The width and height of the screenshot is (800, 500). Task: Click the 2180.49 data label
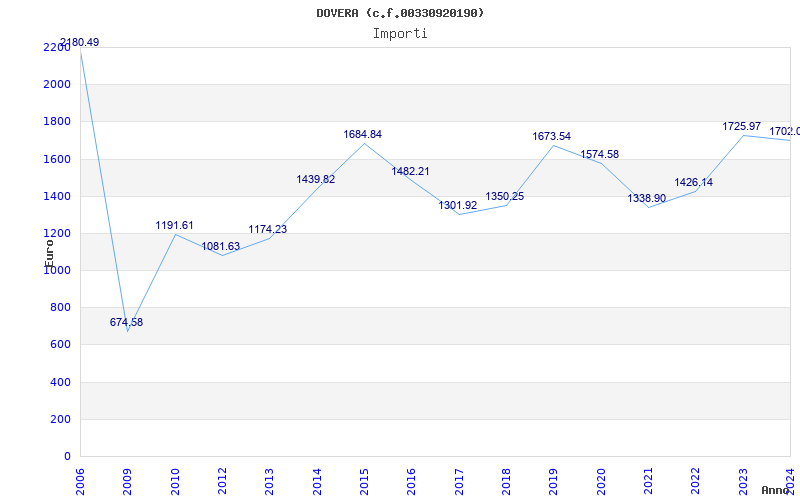[80, 42]
